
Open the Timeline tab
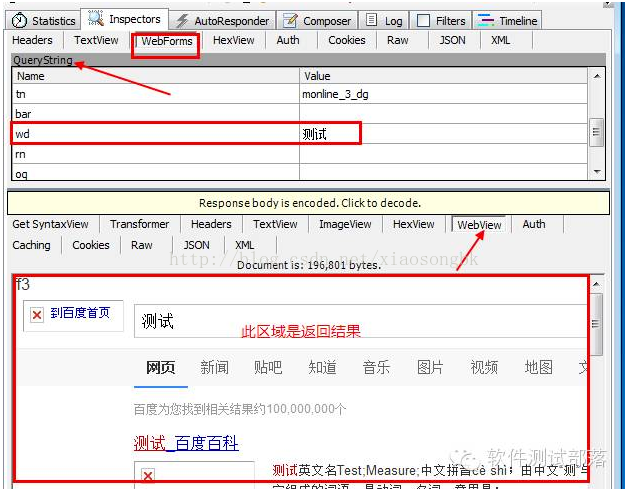click(x=507, y=21)
